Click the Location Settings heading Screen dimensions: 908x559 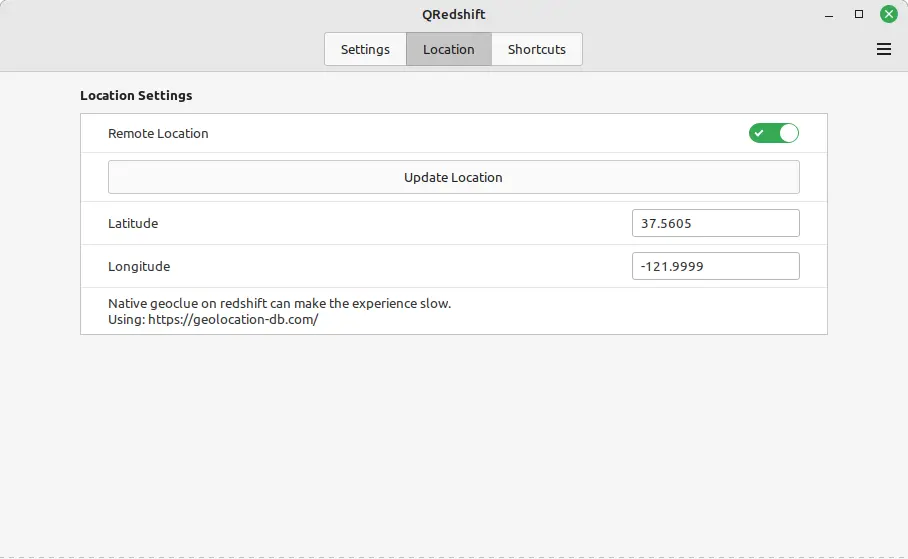pyautogui.click(x=136, y=96)
